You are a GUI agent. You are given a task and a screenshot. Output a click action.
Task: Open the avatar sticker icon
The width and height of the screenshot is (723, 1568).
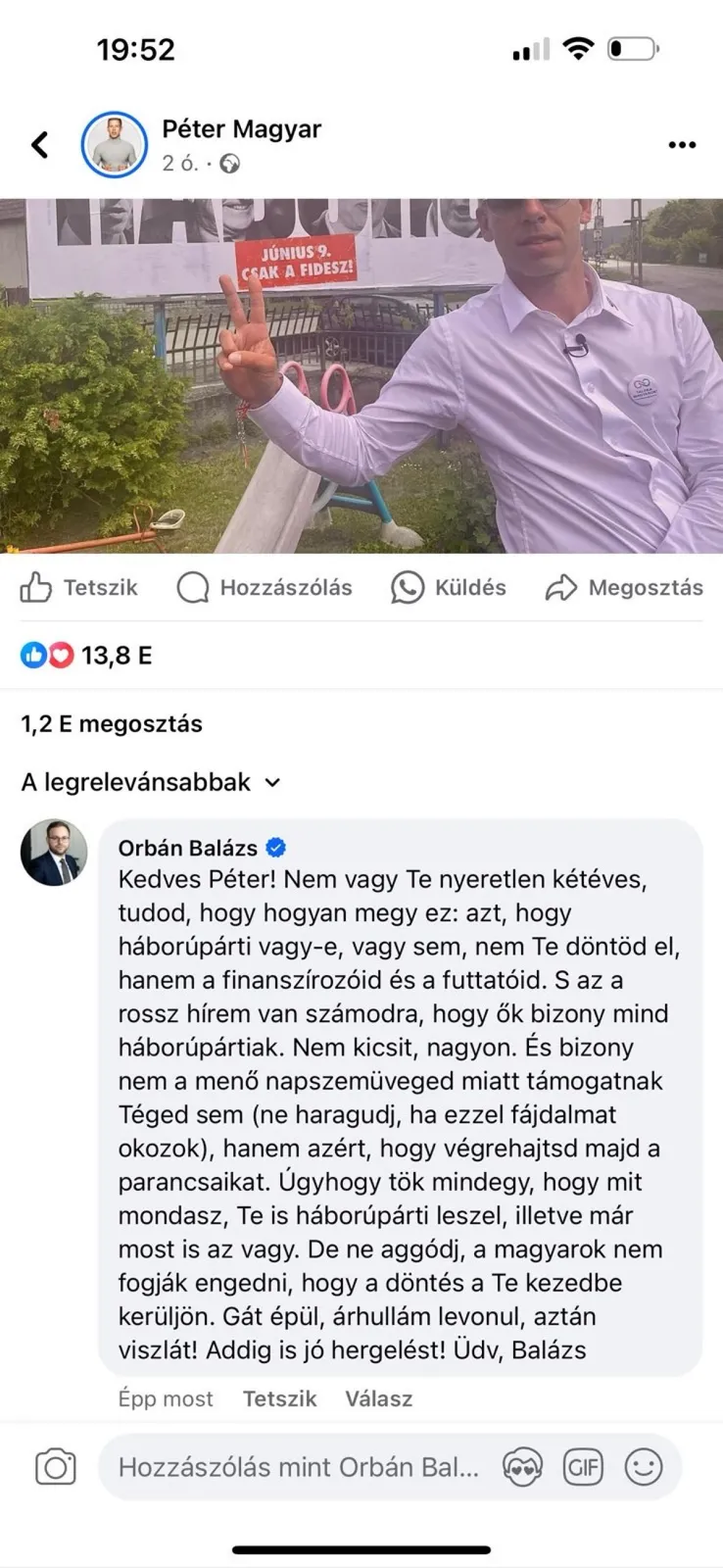pos(522,1467)
